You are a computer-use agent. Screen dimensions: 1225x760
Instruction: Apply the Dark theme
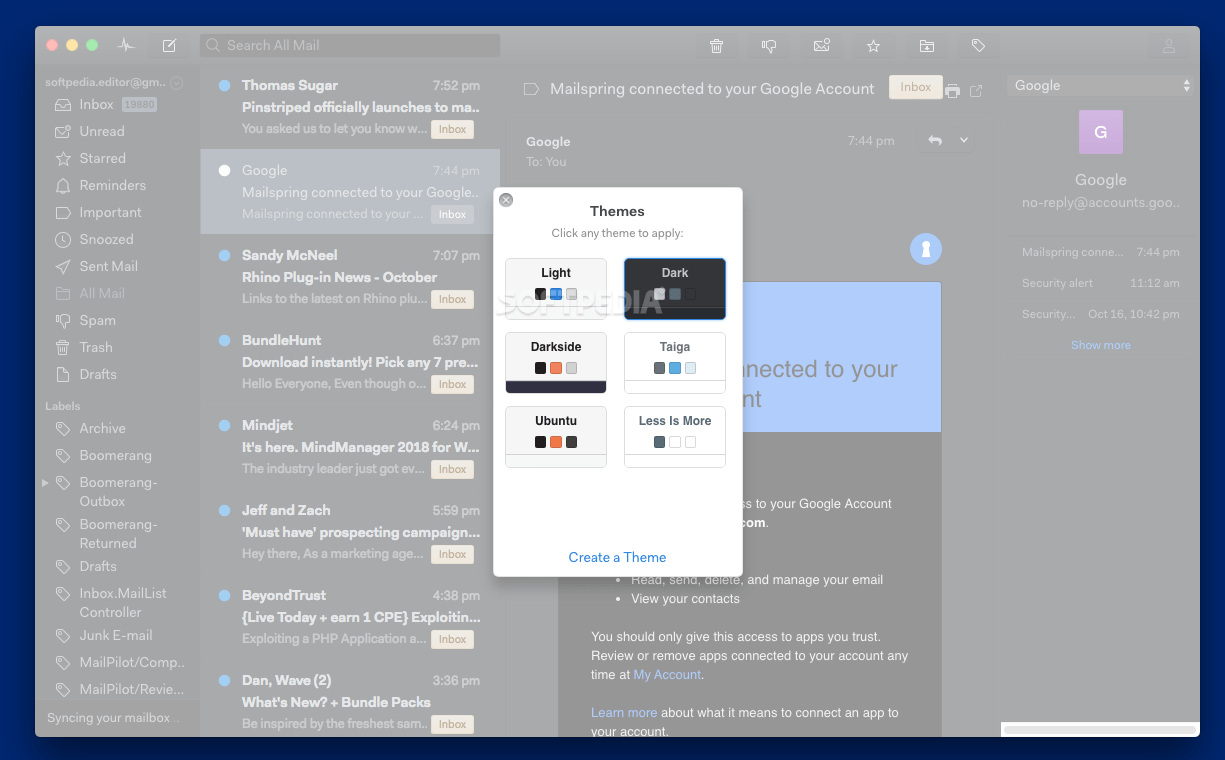click(x=675, y=289)
